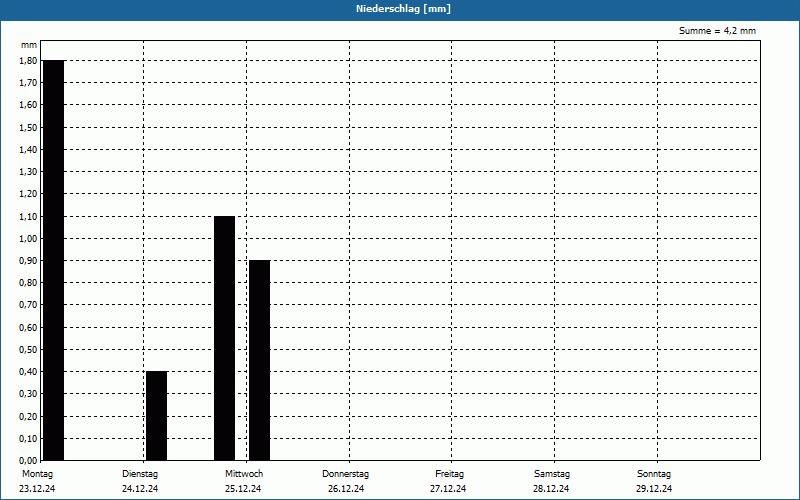Click the date 26.12.24
Screen dimensions: 800x500
(346, 489)
